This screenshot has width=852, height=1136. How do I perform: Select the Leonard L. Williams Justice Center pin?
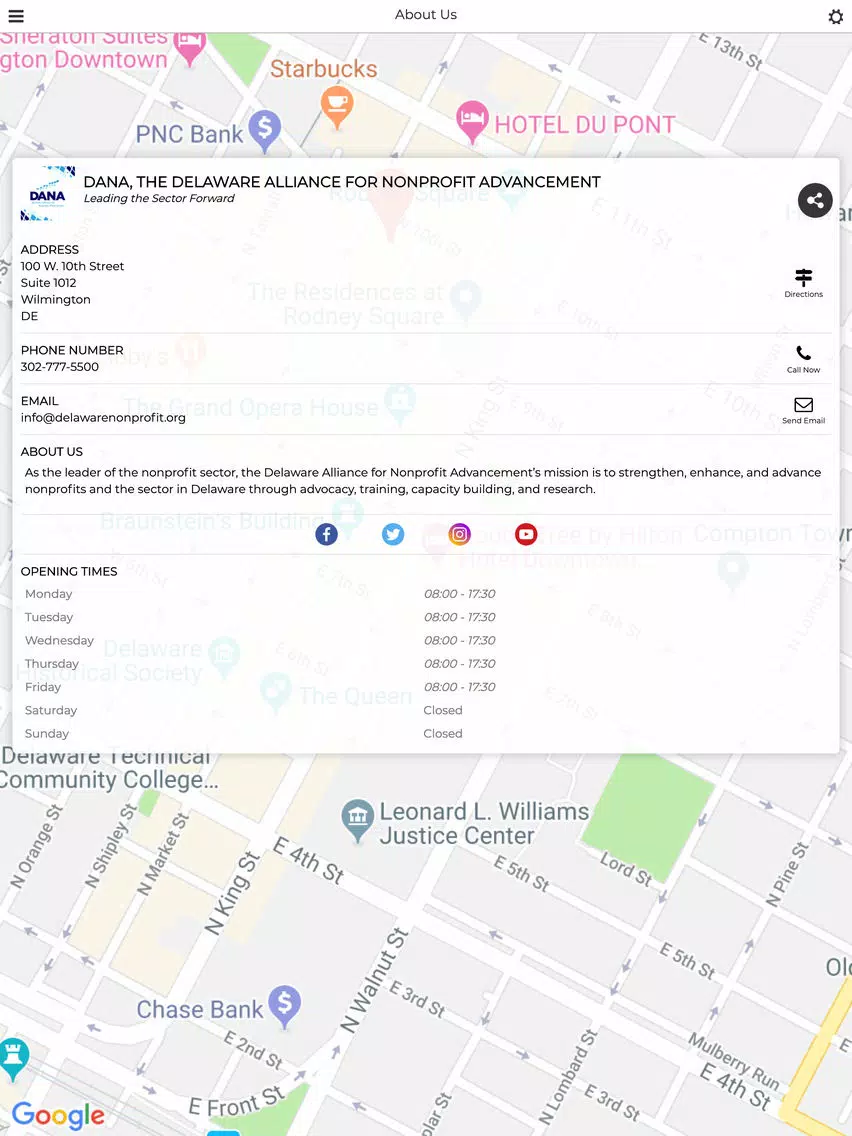(357, 821)
